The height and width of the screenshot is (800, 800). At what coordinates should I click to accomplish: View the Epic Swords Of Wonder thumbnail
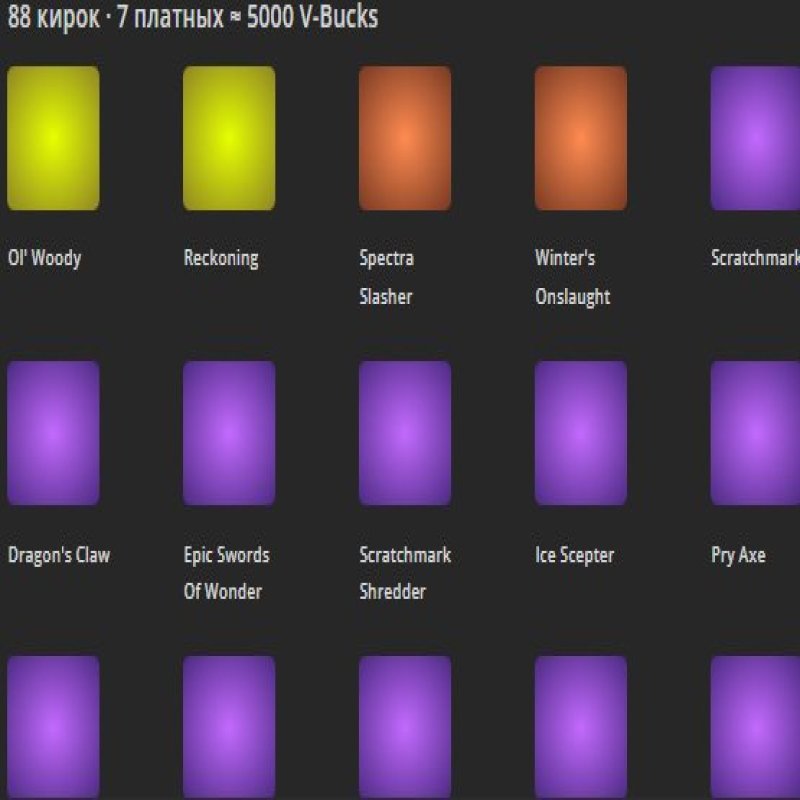click(x=228, y=434)
